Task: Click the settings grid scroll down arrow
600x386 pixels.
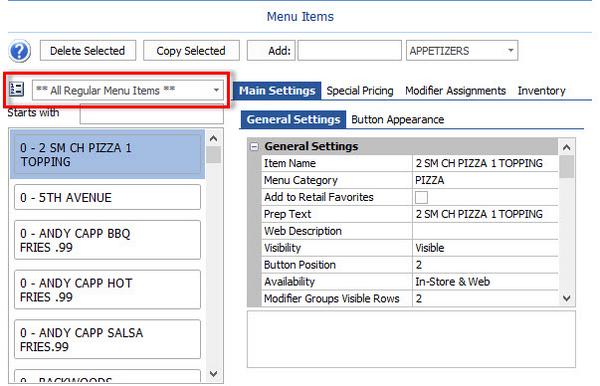Action: [567, 298]
